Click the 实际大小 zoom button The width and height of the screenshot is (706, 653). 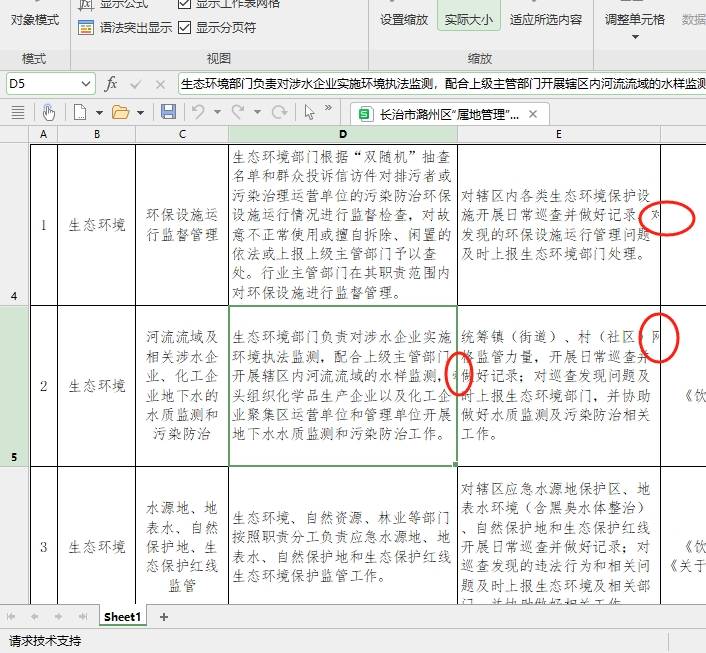coord(468,19)
